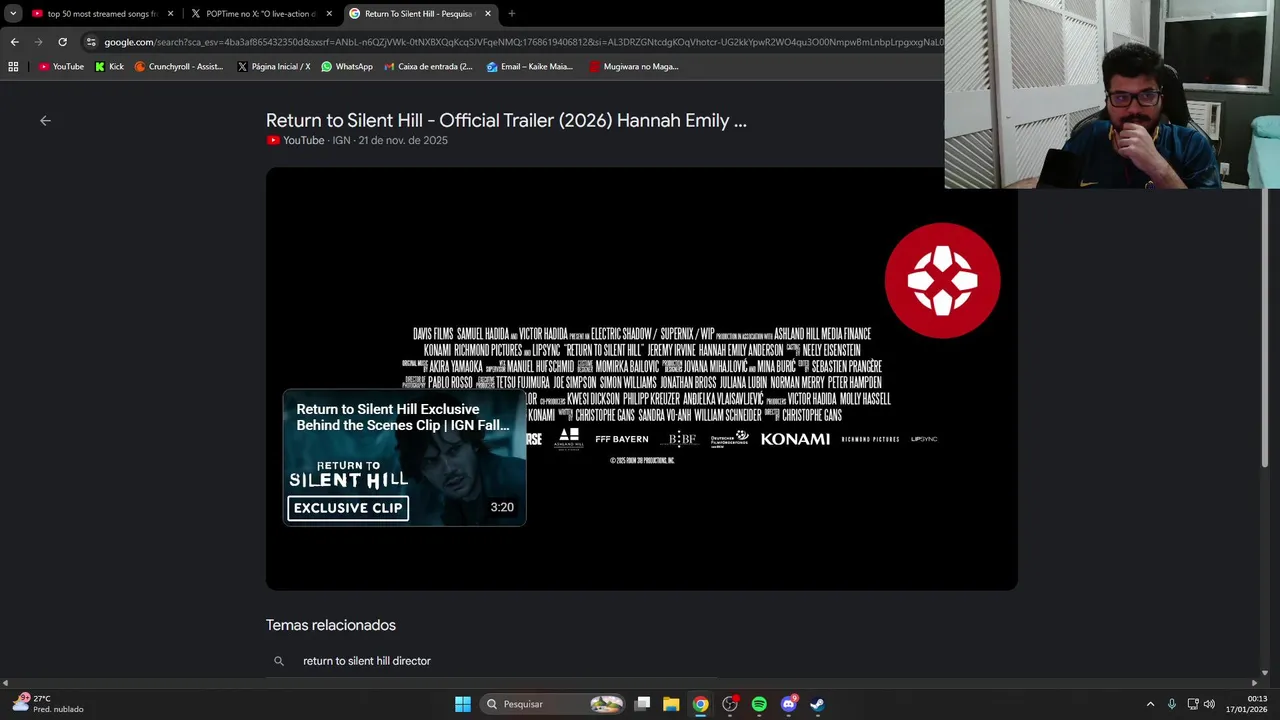Screen dimensions: 1280x720
Task: Select return to silent hill director suggestion
Action: [x=367, y=661]
